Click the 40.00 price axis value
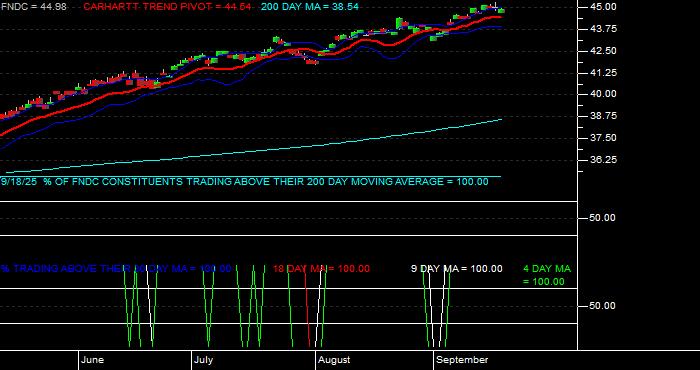This screenshot has height=370, width=700. [604, 94]
